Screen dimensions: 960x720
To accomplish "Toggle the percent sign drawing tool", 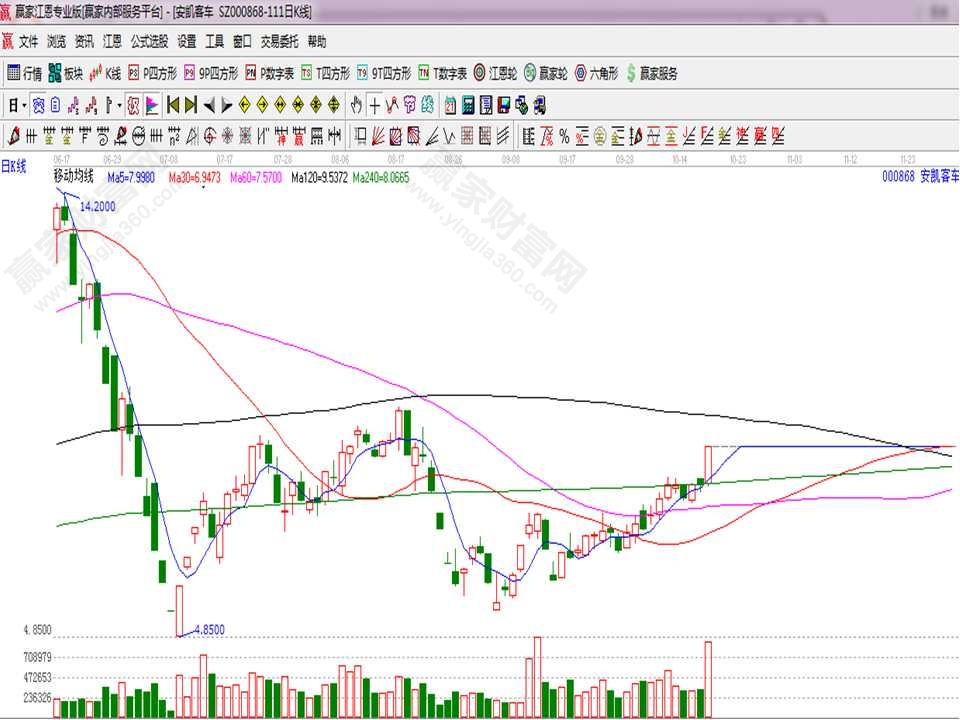I will tap(564, 136).
